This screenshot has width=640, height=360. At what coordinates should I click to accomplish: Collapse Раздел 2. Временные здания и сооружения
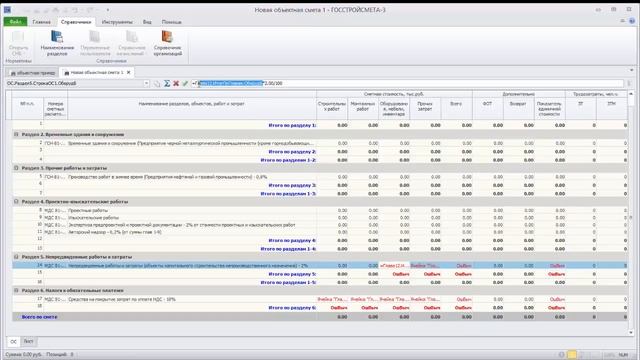(16, 134)
